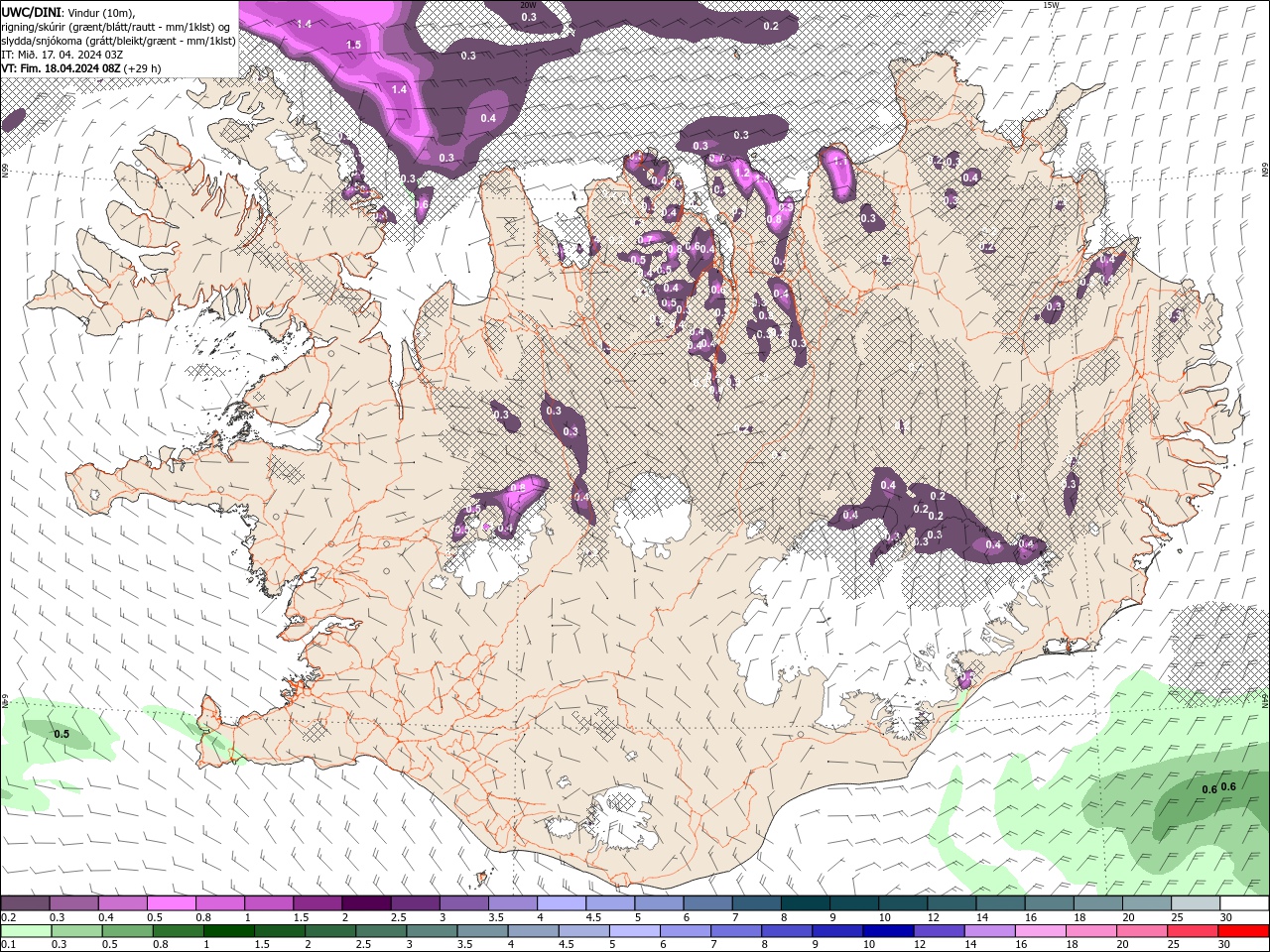Click the 1.5 snow value label on the map
The height and width of the screenshot is (952, 1270).
(353, 46)
